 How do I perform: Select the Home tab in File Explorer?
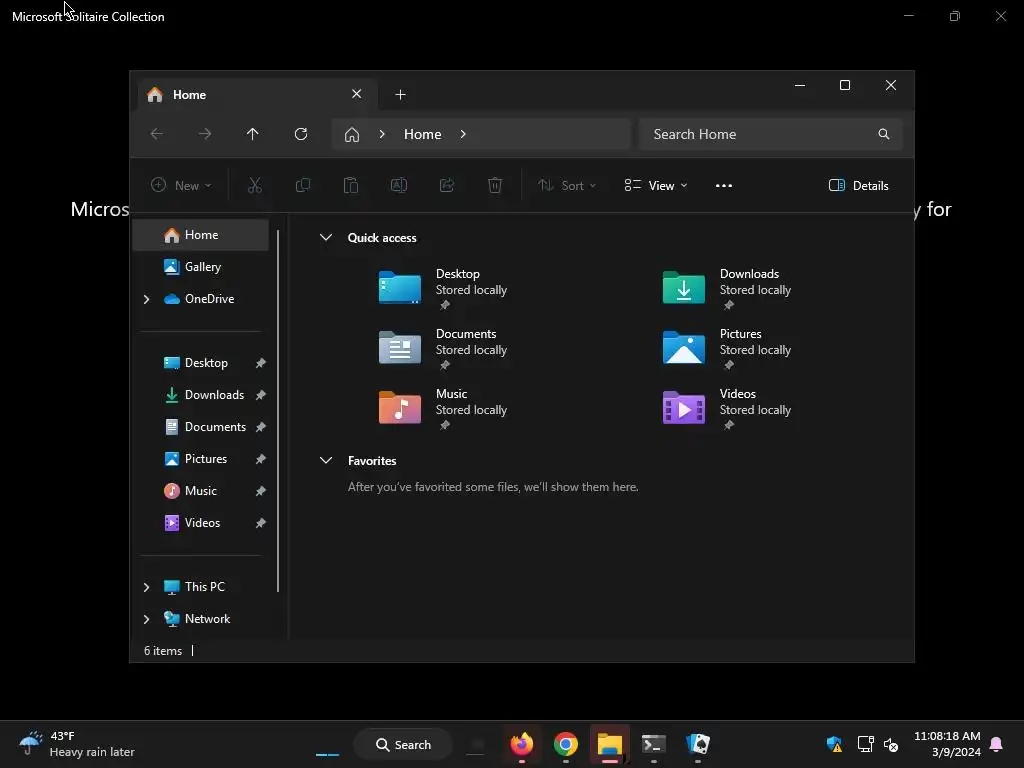click(x=255, y=95)
